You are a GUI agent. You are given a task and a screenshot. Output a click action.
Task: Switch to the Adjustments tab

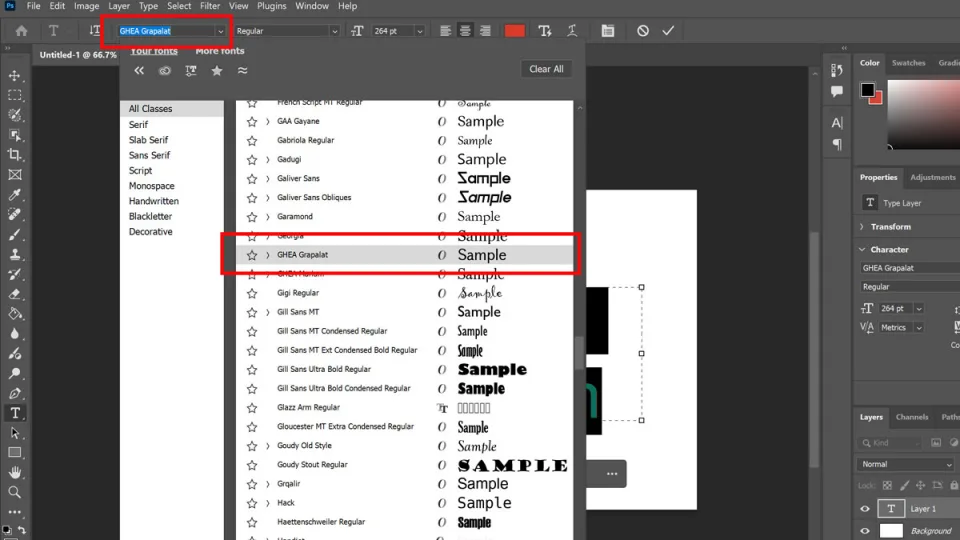(x=932, y=178)
